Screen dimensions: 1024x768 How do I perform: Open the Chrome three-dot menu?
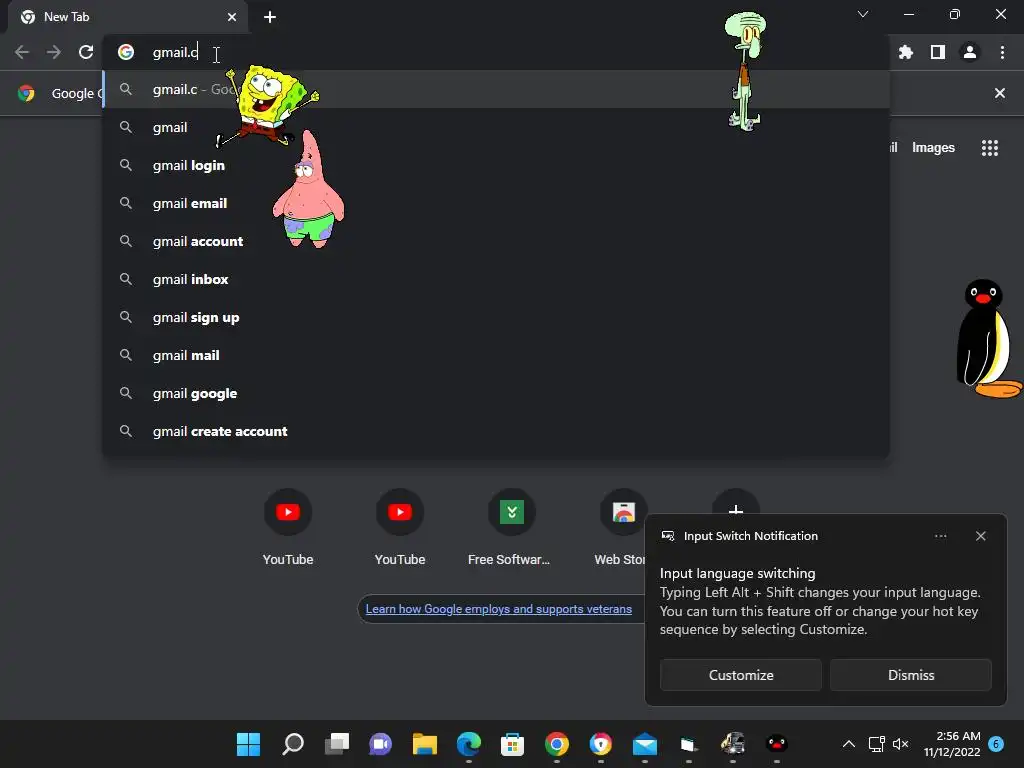(1002, 52)
